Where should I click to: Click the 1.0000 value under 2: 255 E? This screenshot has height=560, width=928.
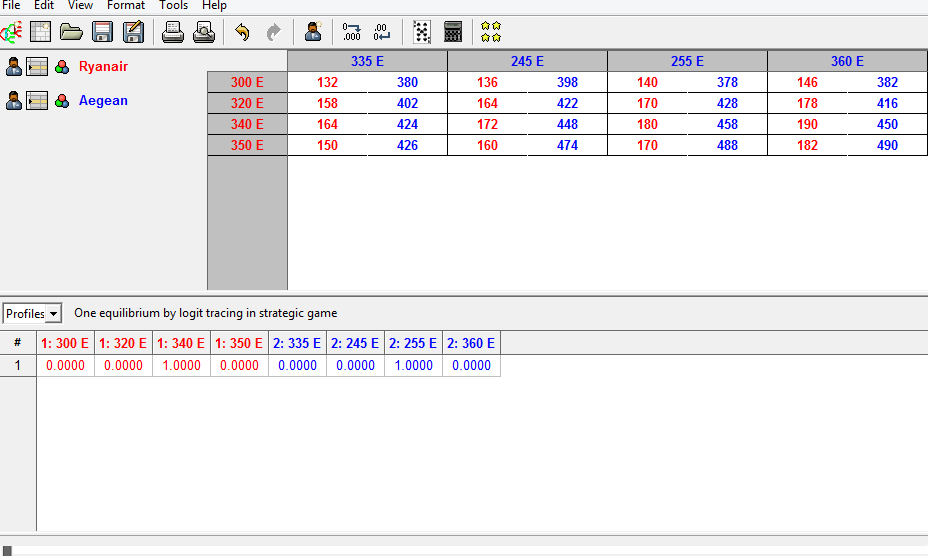tap(413, 365)
